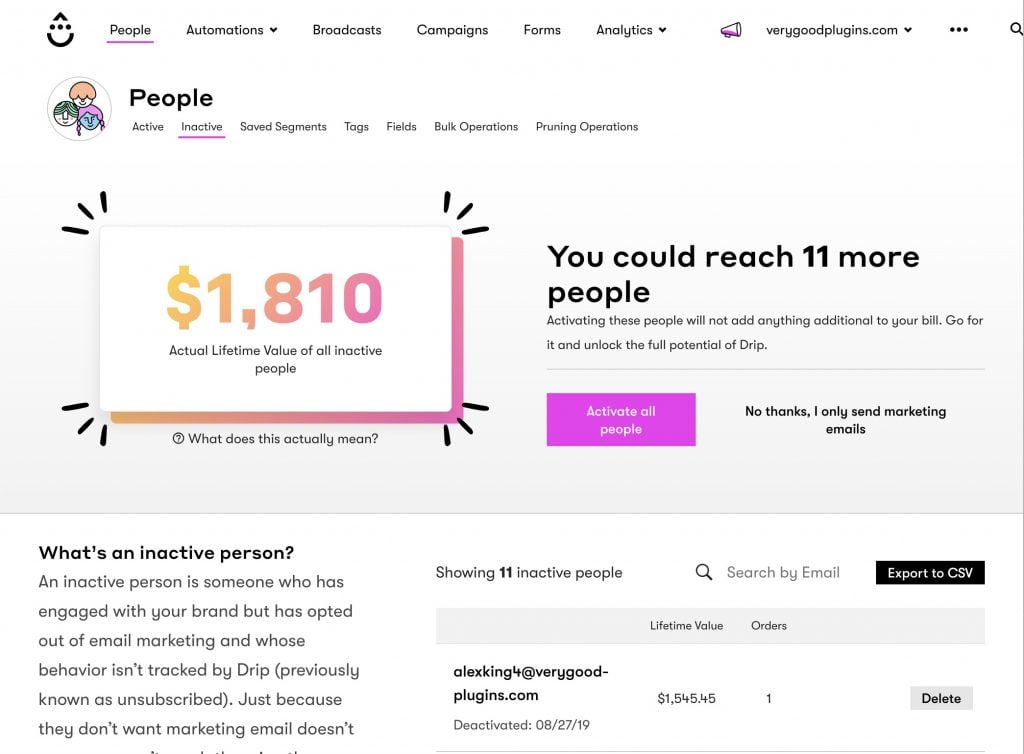Expand the Analytics dropdown menu
This screenshot has height=754, width=1024.
click(x=631, y=30)
